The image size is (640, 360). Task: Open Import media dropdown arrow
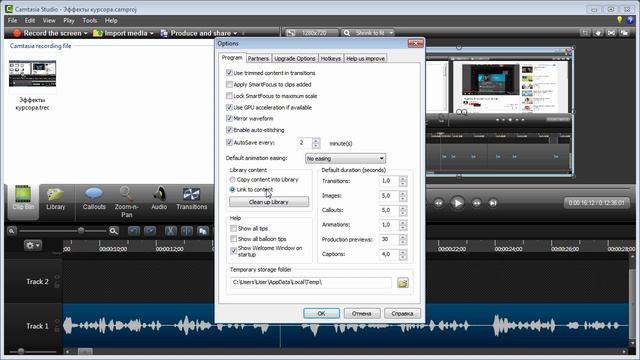(x=151, y=33)
